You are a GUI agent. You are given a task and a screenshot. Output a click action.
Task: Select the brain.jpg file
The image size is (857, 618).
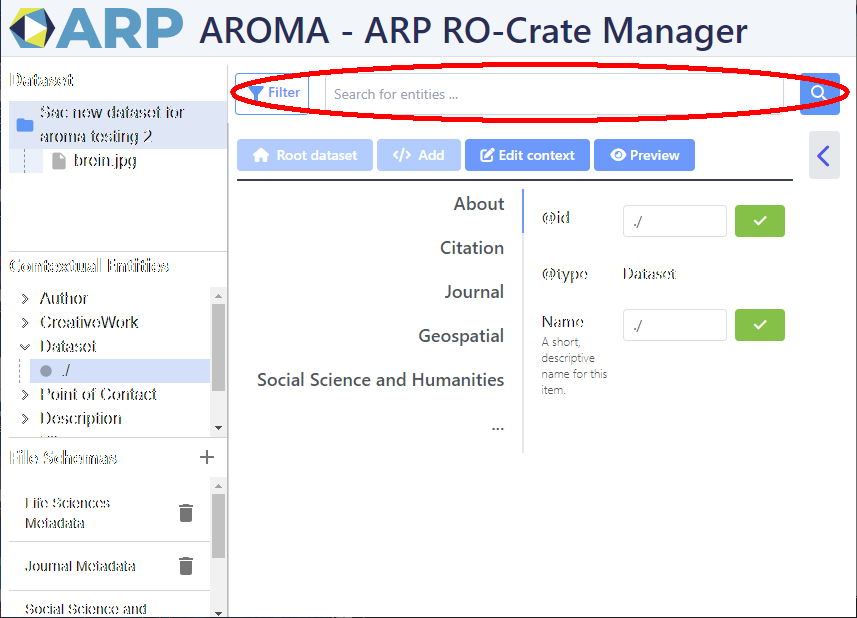tap(105, 161)
